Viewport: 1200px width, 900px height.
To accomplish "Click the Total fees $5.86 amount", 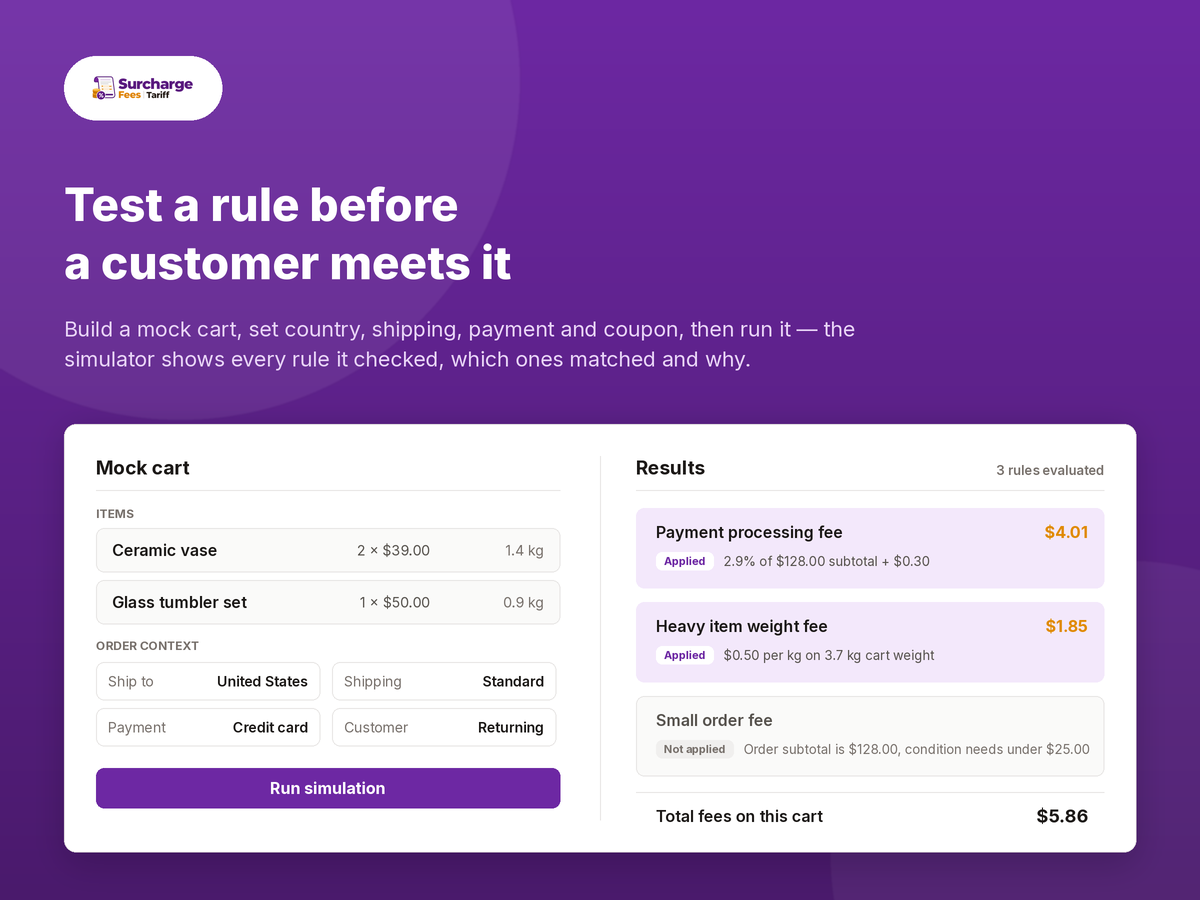I will [x=1062, y=816].
